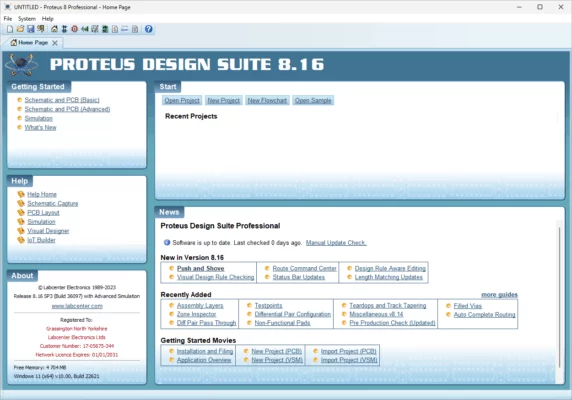Viewport: 572px width, 400px height.
Task: Open Route Command Center guide
Action: point(304,268)
